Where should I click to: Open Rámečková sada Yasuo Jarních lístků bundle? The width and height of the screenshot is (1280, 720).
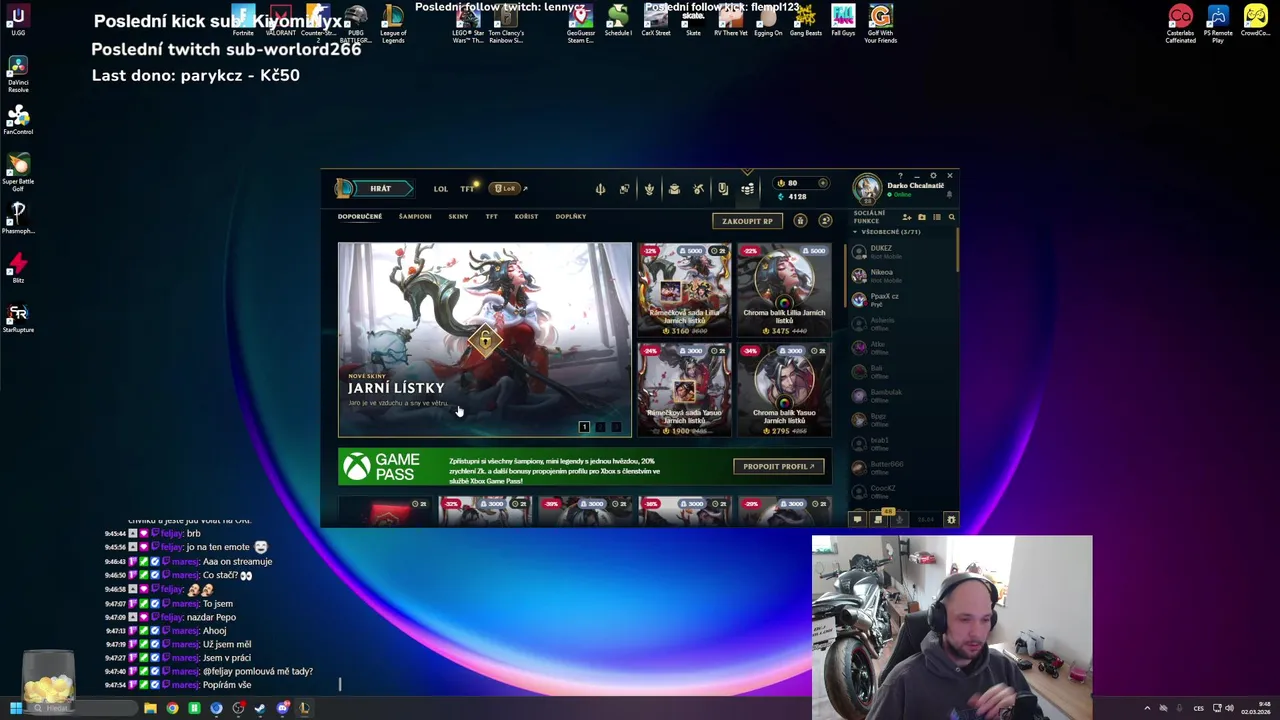pyautogui.click(x=685, y=390)
